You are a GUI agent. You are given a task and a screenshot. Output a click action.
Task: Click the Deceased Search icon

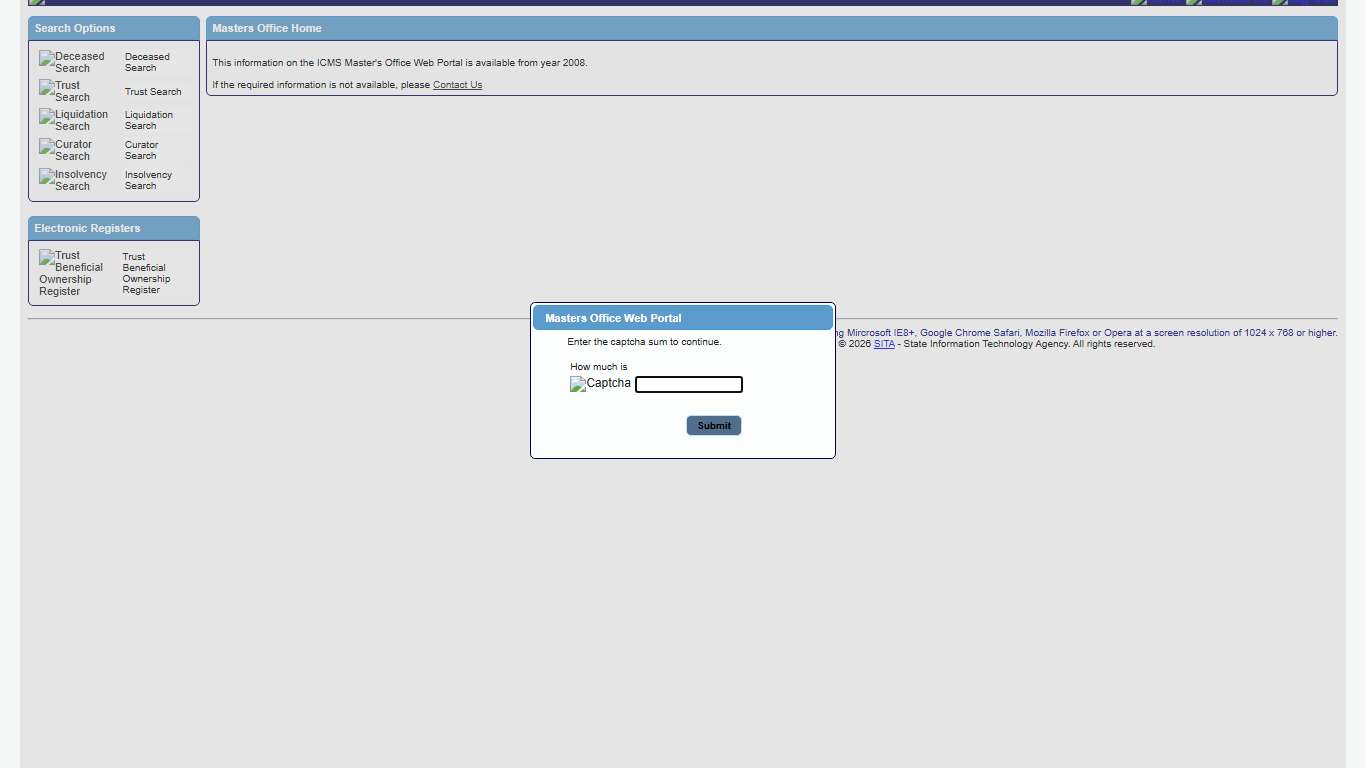72,62
